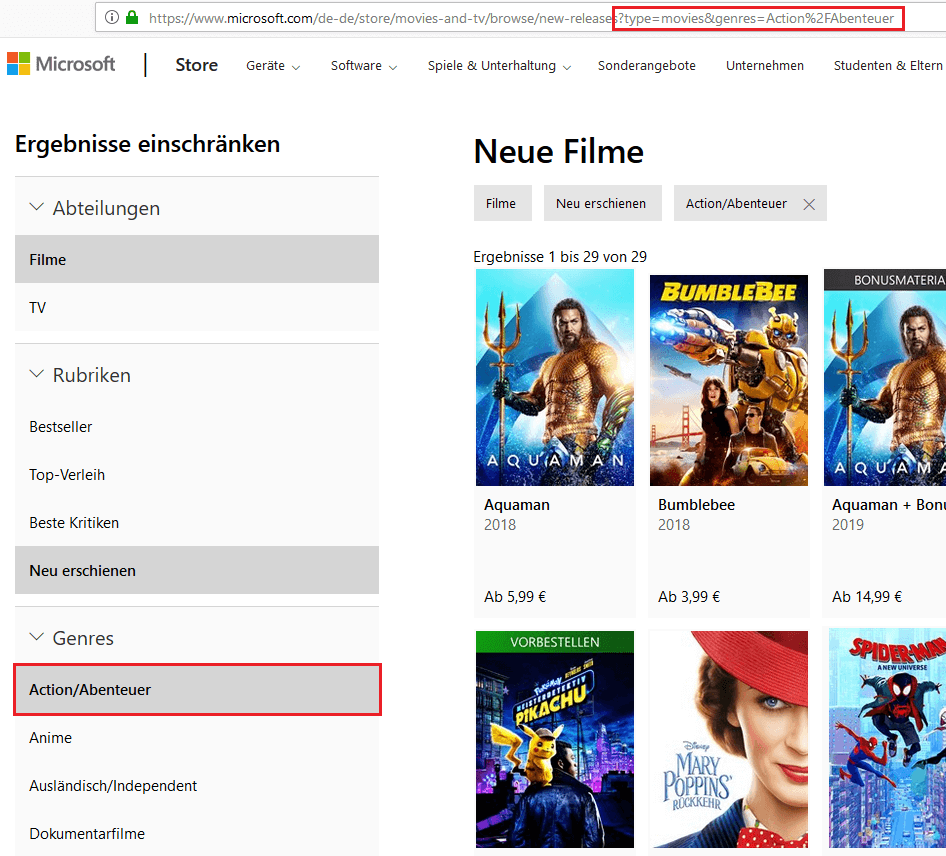
Task: Open the Geräte dropdown menu
Action: pos(273,66)
